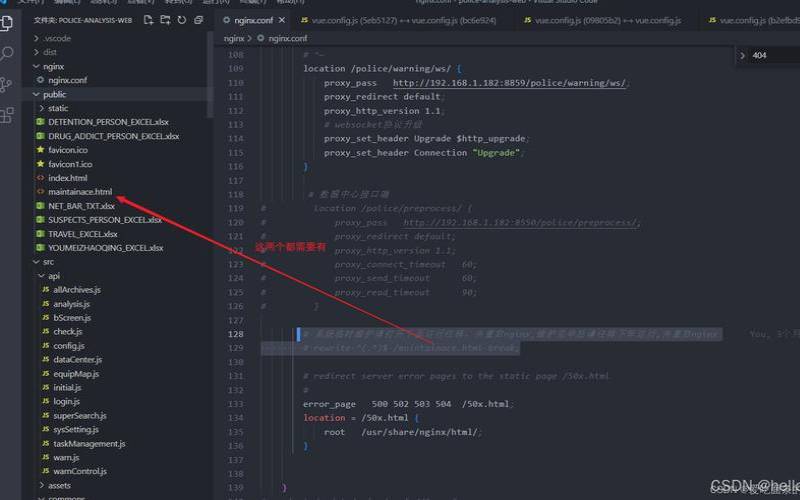800x500 pixels.
Task: Expand the dist folder
Action: click(x=50, y=52)
